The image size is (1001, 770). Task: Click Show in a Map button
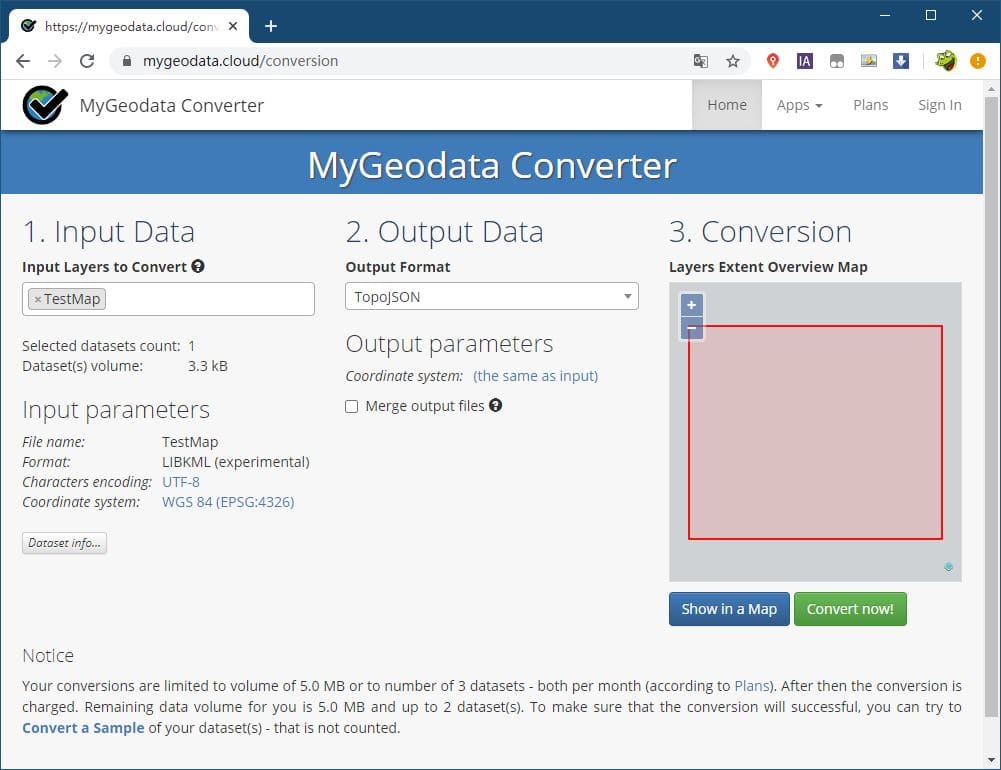pyautogui.click(x=729, y=609)
